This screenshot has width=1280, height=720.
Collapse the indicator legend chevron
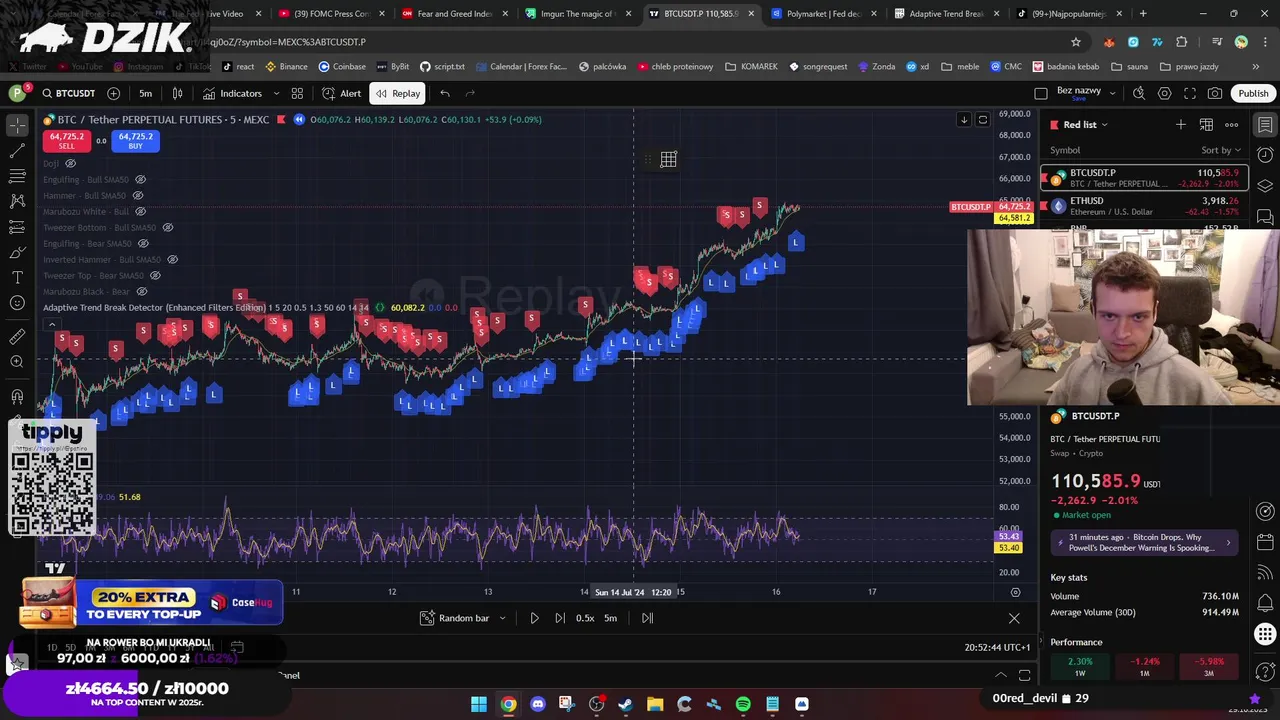coord(50,323)
